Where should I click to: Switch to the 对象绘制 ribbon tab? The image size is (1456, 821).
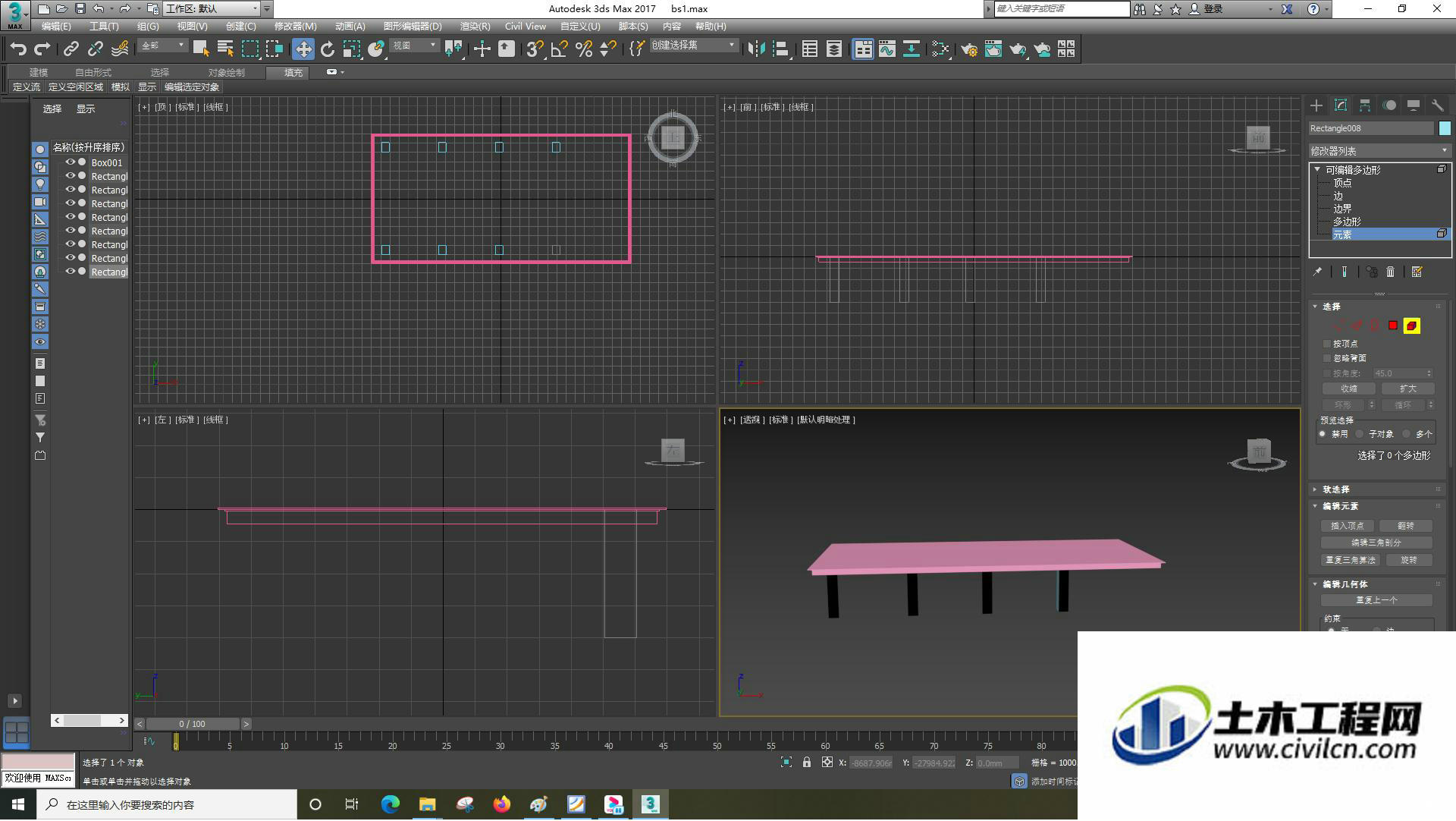coord(226,73)
